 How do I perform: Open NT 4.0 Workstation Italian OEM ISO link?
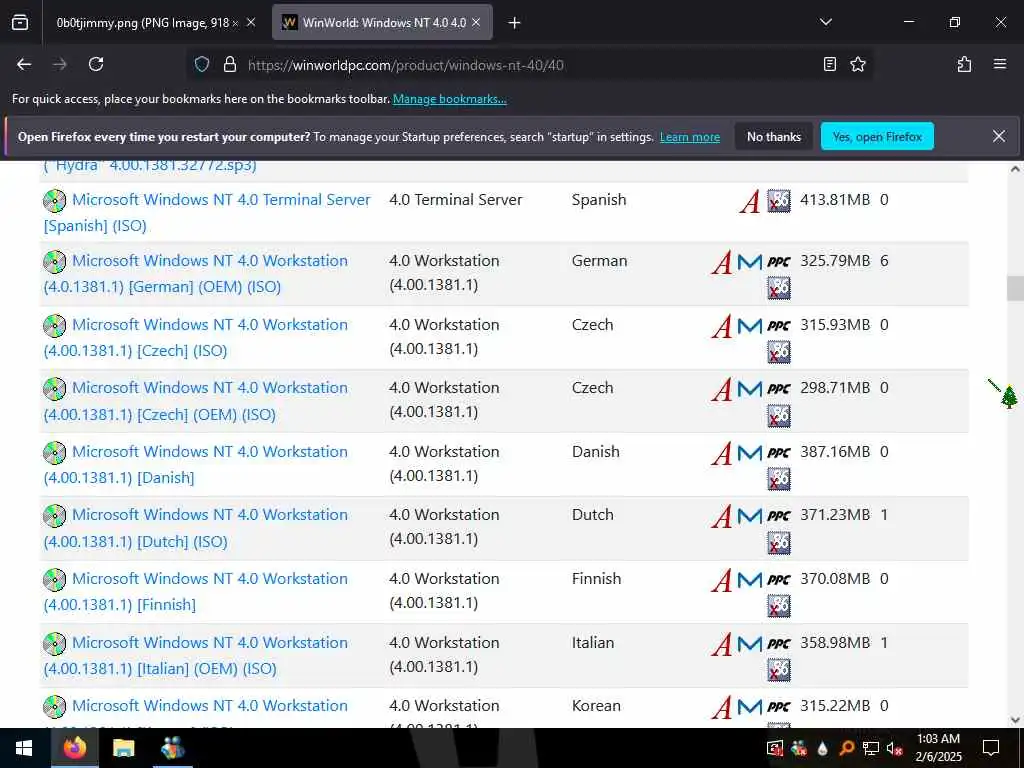click(195, 655)
